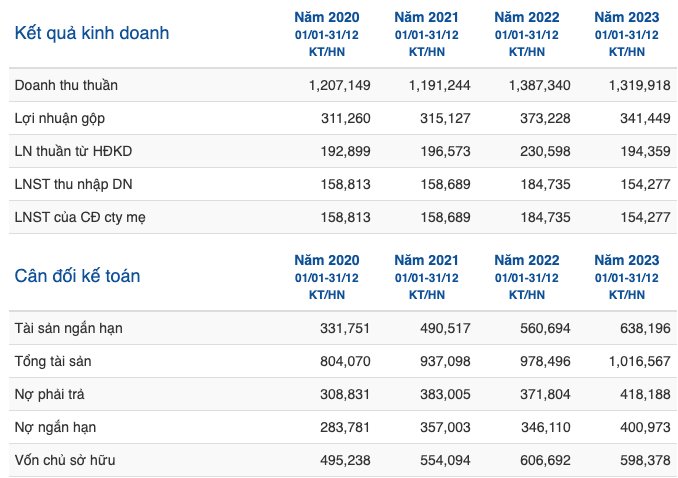The height and width of the screenshot is (478, 678).
Task: Select Năm 2020 header in Cân đối kế toán
Action: (x=327, y=260)
